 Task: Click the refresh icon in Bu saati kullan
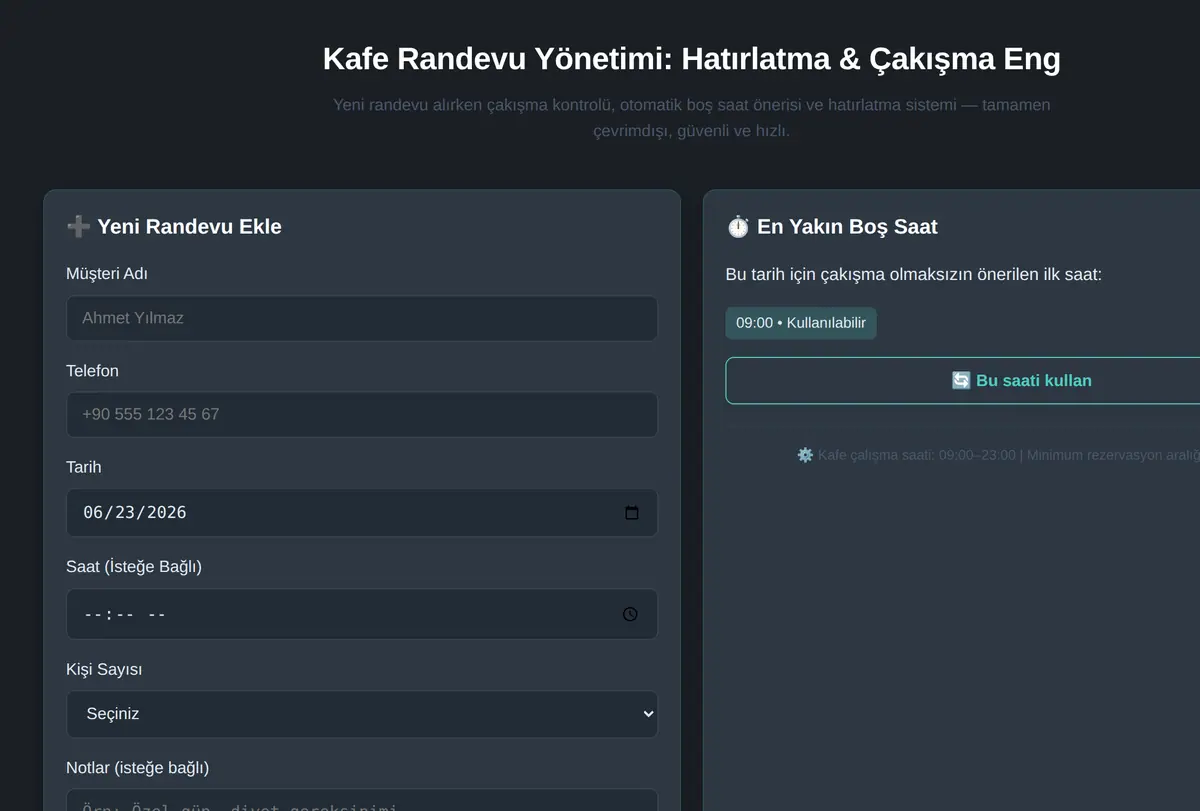(x=961, y=381)
